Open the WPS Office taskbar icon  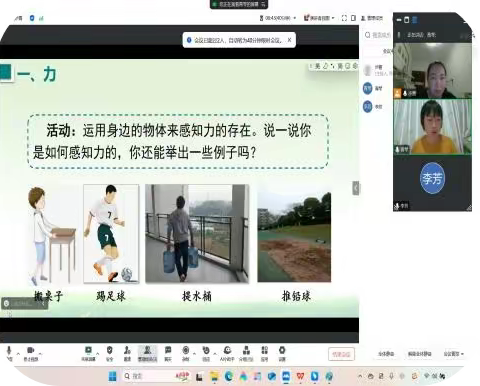tap(300, 376)
